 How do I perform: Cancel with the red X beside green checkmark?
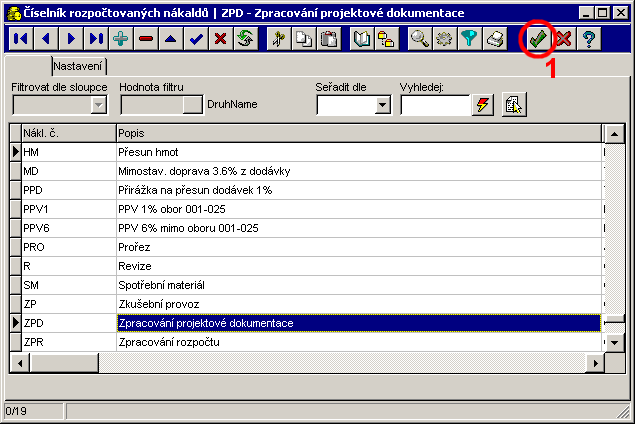pyautogui.click(x=564, y=39)
